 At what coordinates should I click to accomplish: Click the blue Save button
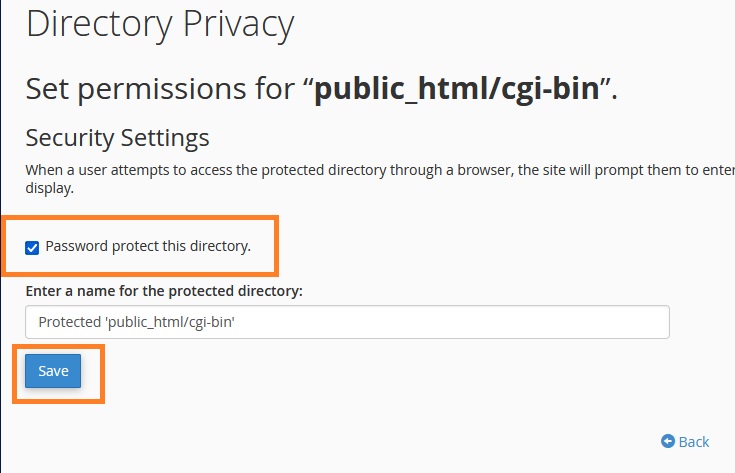click(53, 371)
